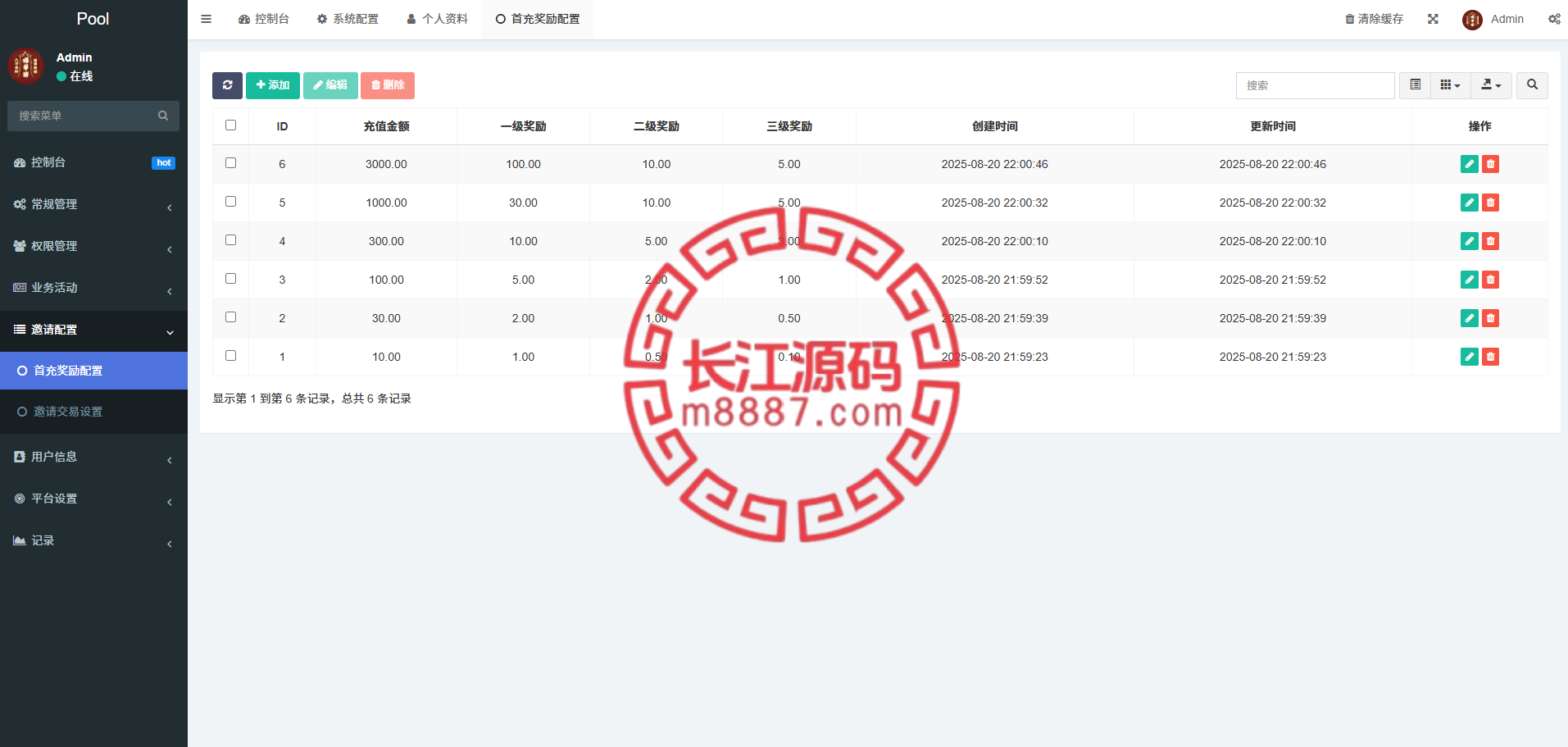This screenshot has width=1568, height=747.
Task: Delete the row with ID 6
Action: tap(1491, 164)
